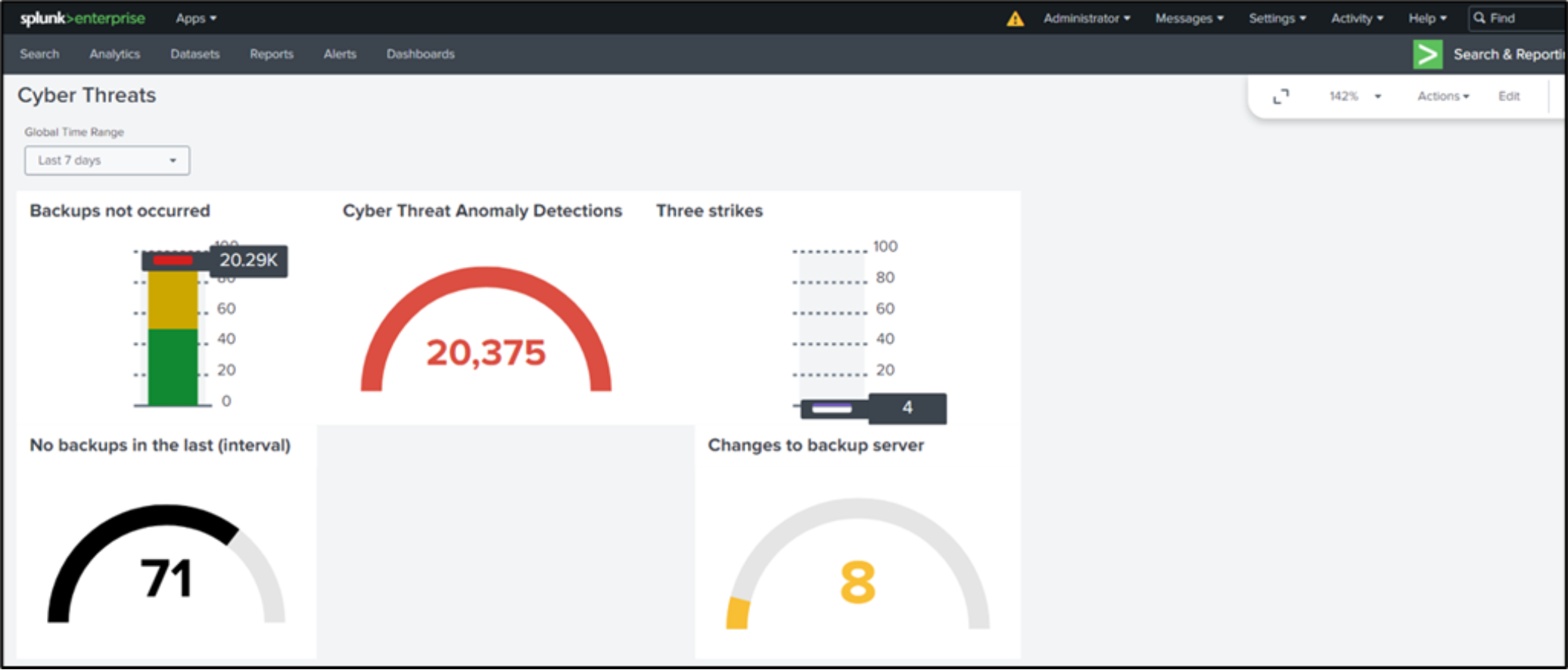Switch to the Analytics tab
Viewport: 1568px width, 670px height.
pos(114,54)
